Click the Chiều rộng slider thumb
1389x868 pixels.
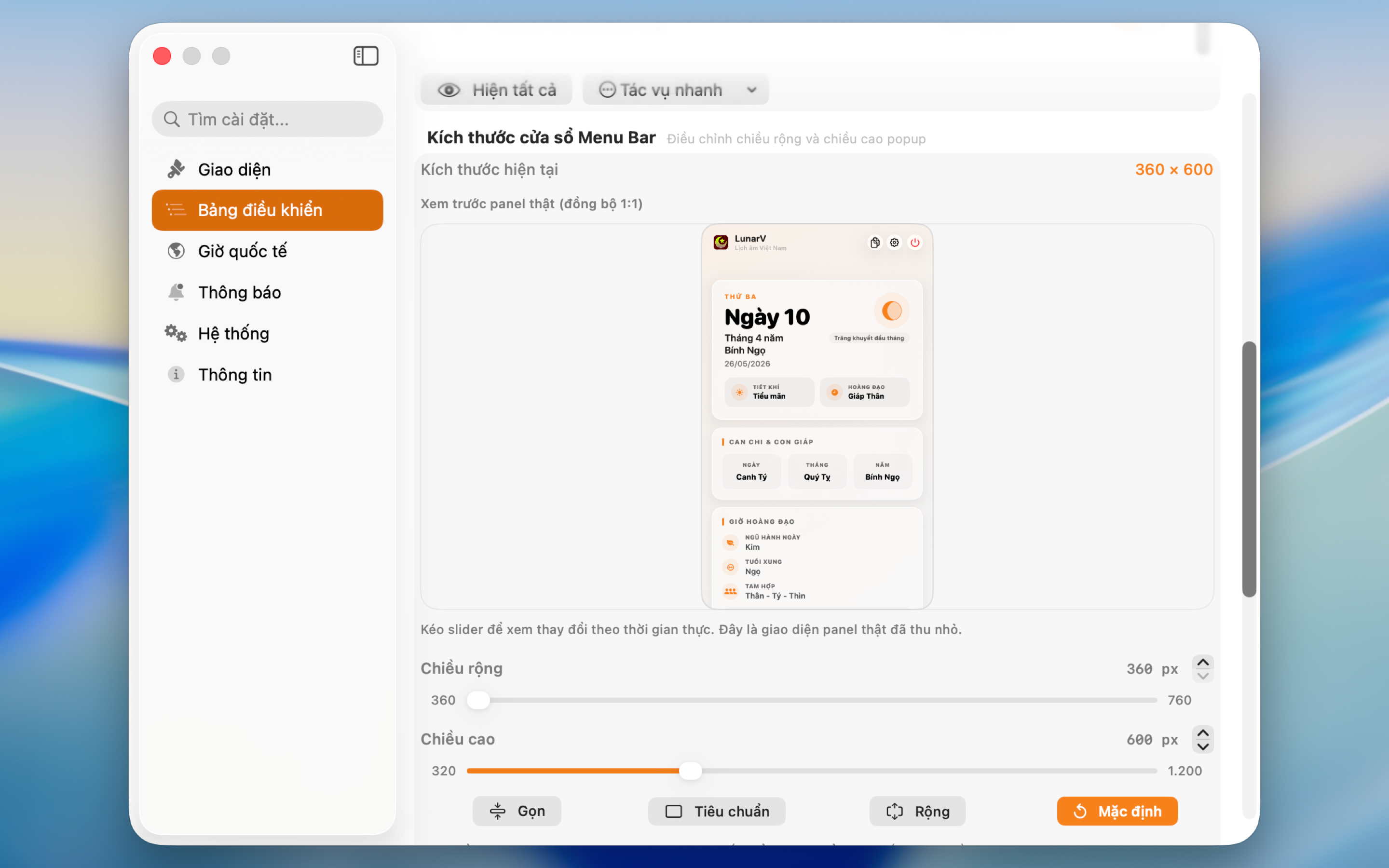478,700
